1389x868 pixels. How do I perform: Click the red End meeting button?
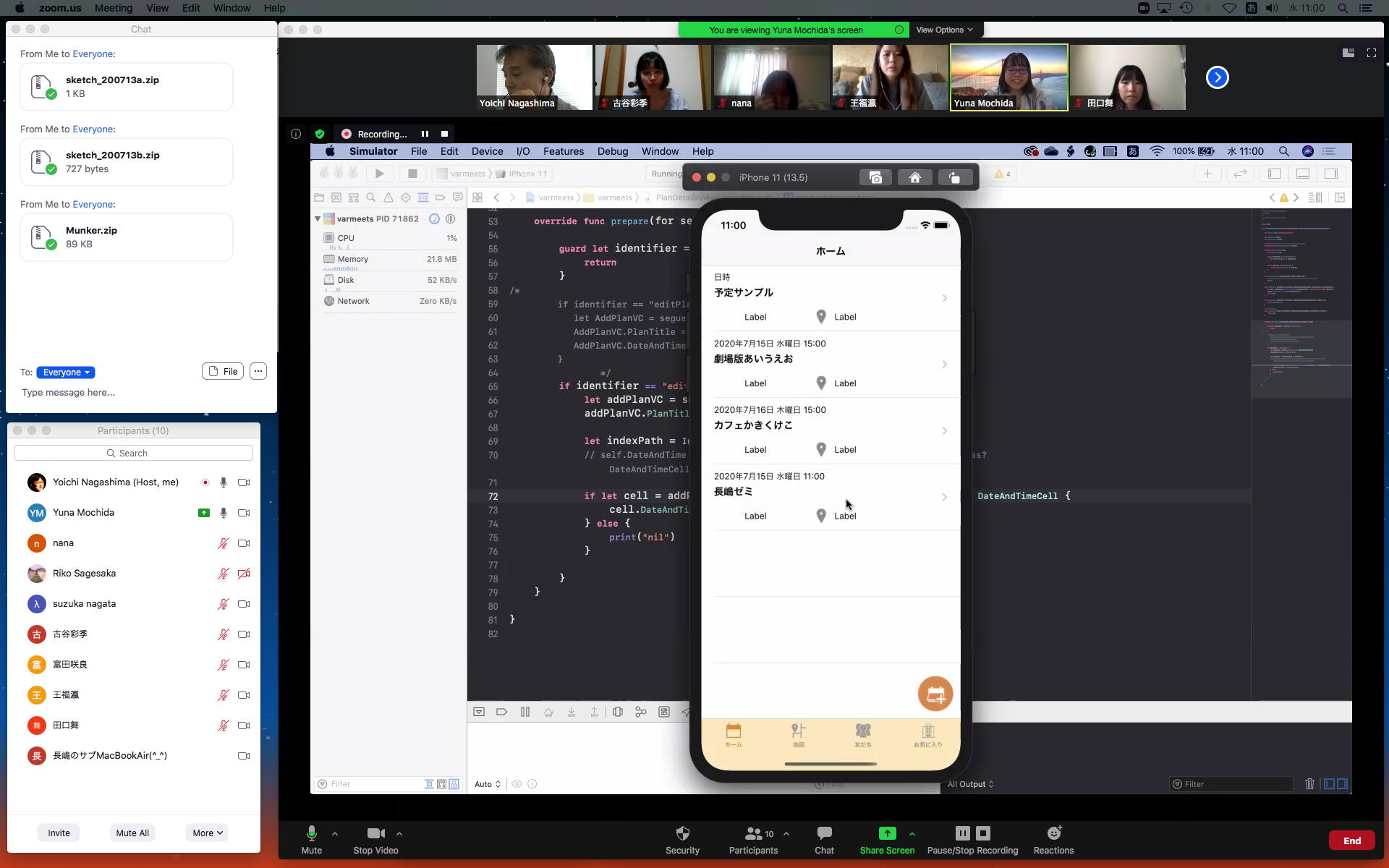click(1351, 841)
